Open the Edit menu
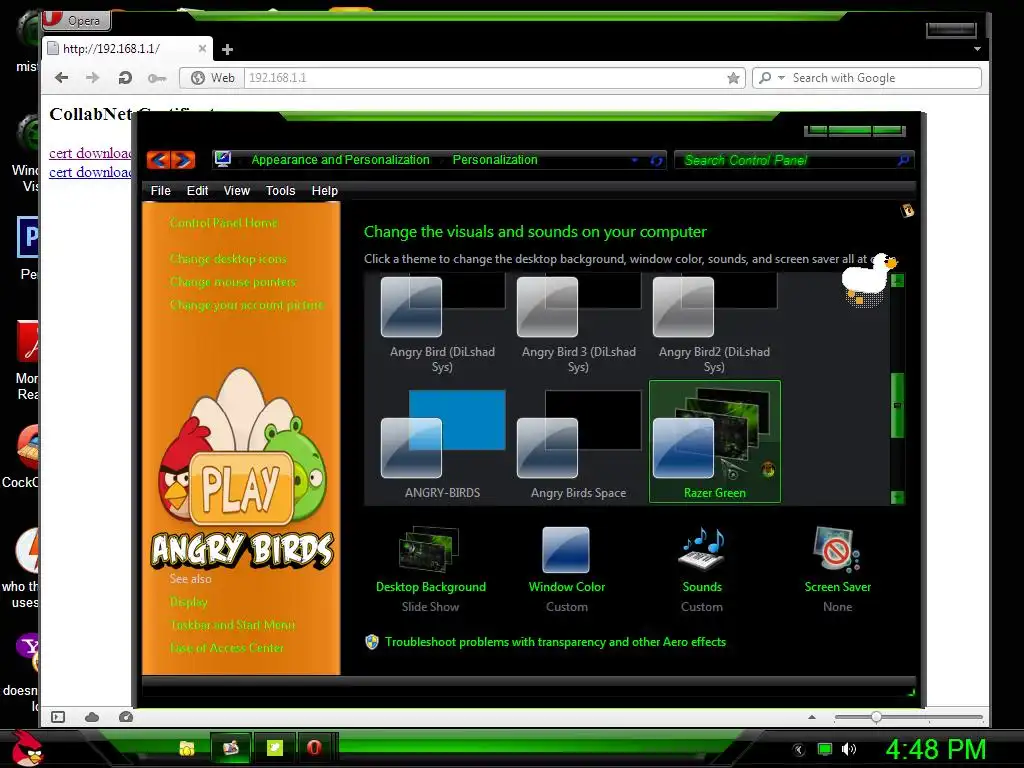The image size is (1024, 768). [197, 191]
